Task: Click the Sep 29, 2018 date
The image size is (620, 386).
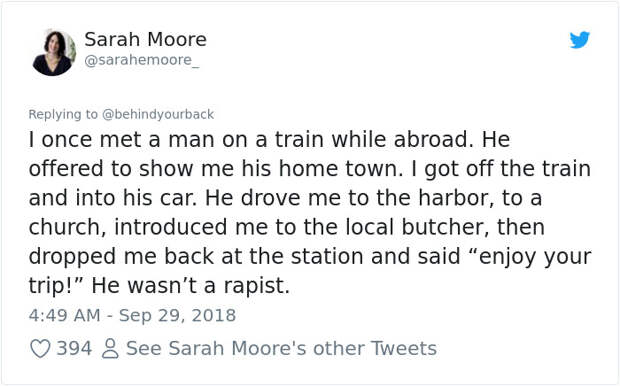Action: pos(178,315)
